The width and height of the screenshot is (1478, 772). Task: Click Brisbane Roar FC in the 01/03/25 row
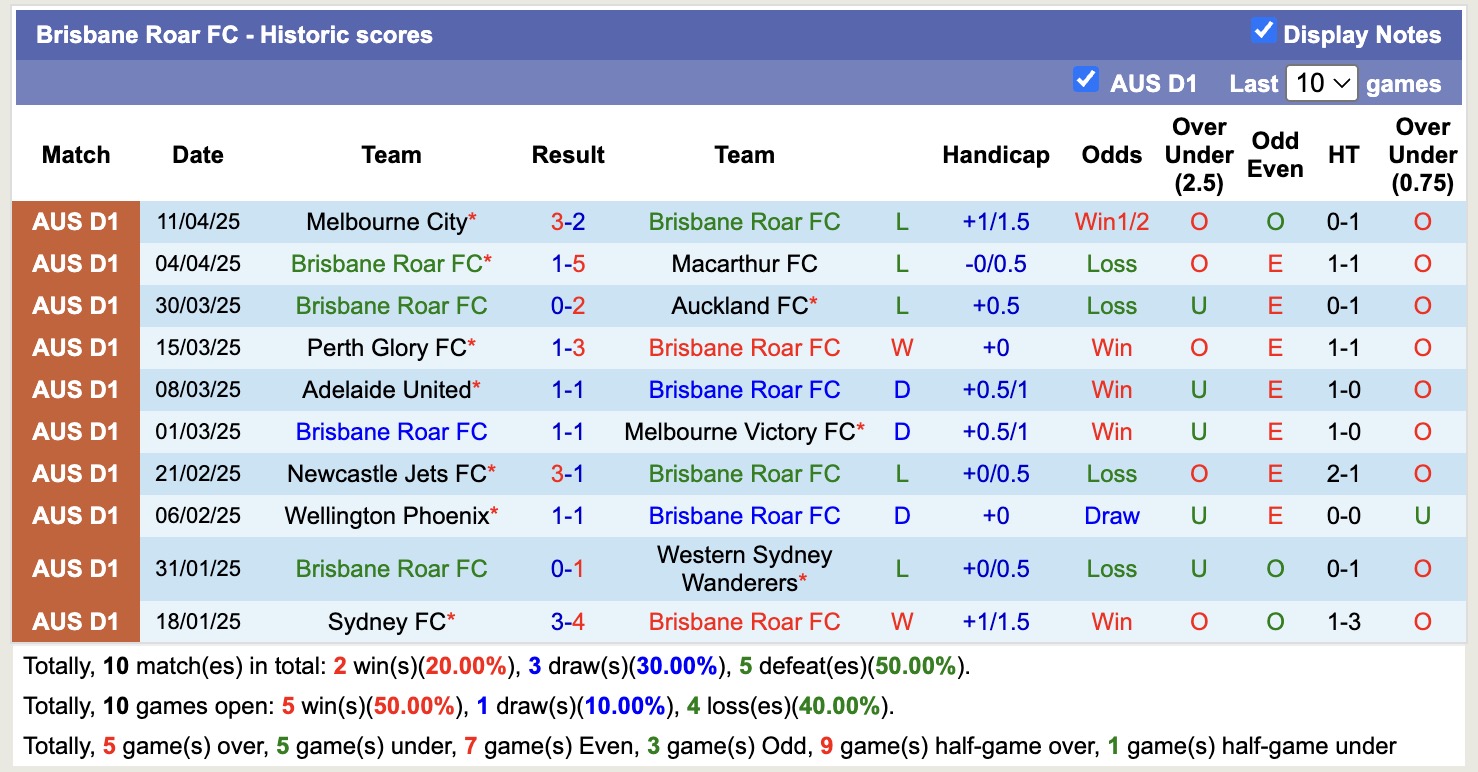click(391, 431)
